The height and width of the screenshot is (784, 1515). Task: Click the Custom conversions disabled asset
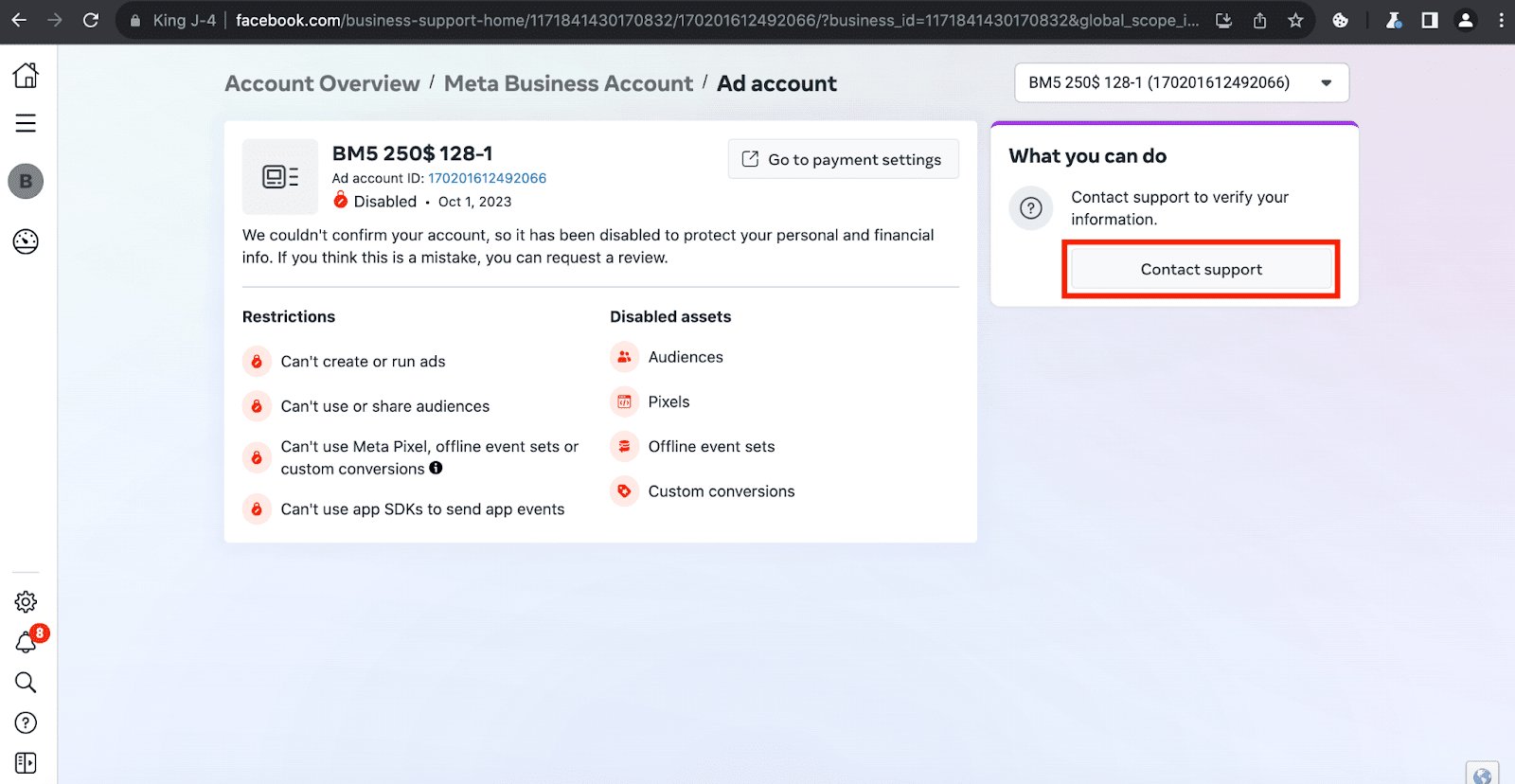tap(722, 491)
